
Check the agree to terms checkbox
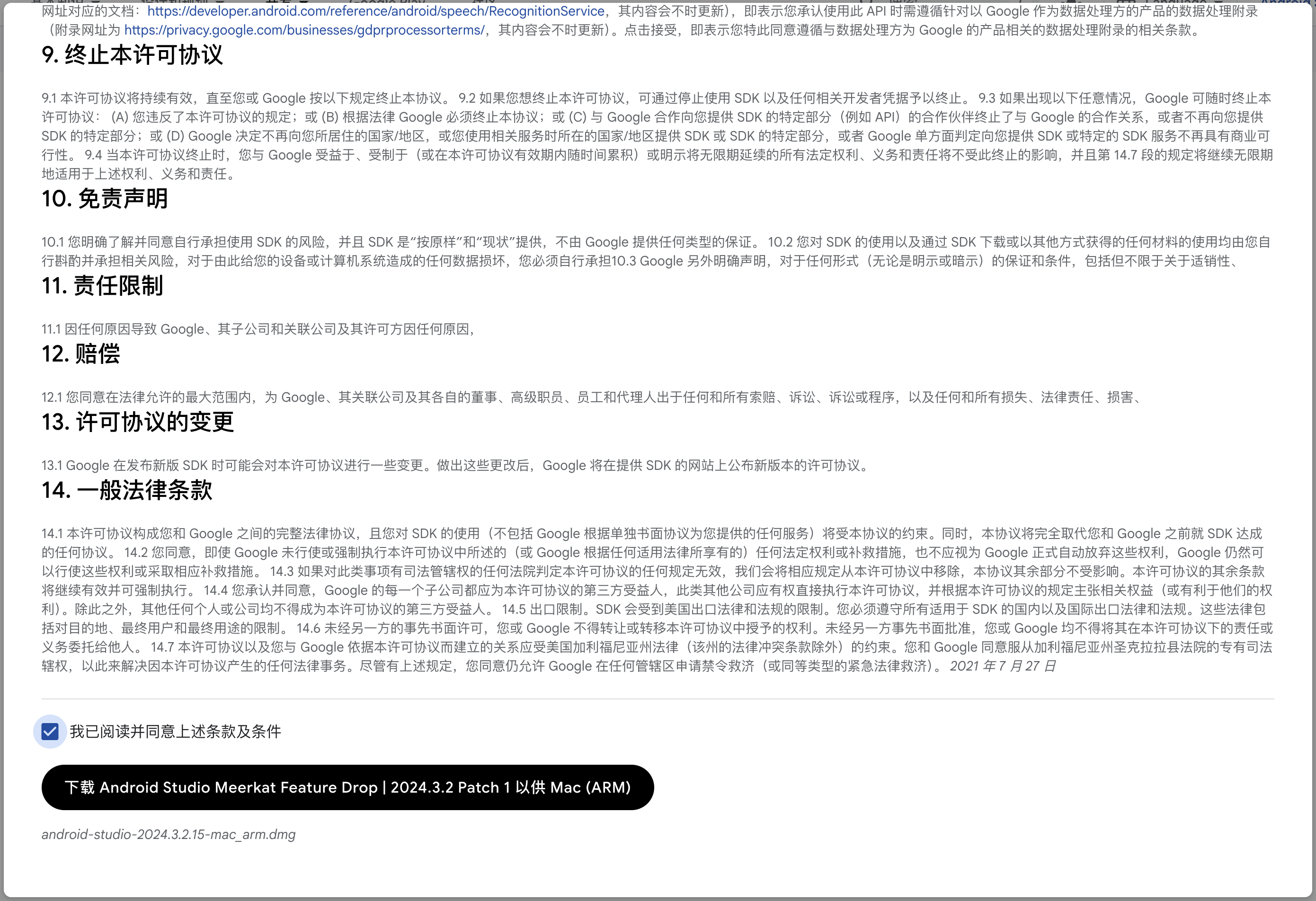click(x=50, y=731)
